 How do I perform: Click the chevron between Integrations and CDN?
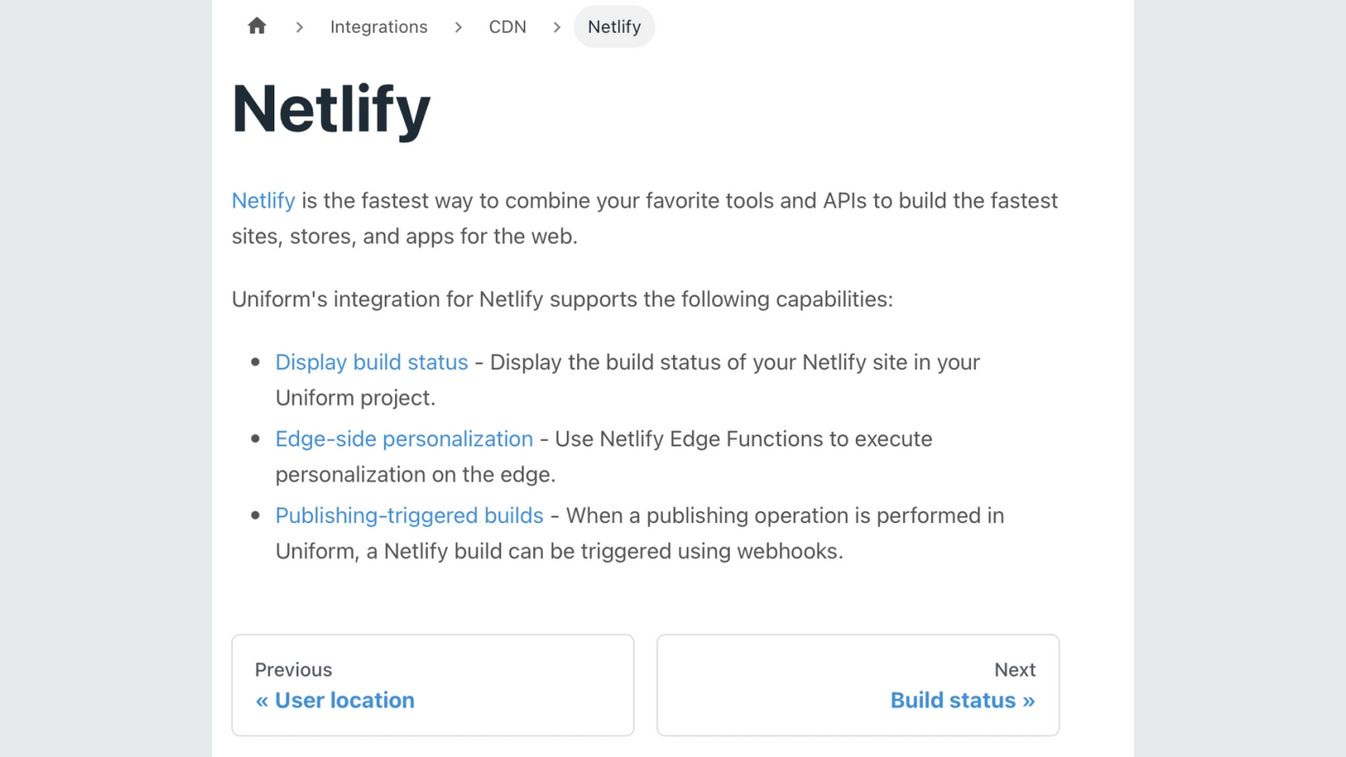click(458, 27)
